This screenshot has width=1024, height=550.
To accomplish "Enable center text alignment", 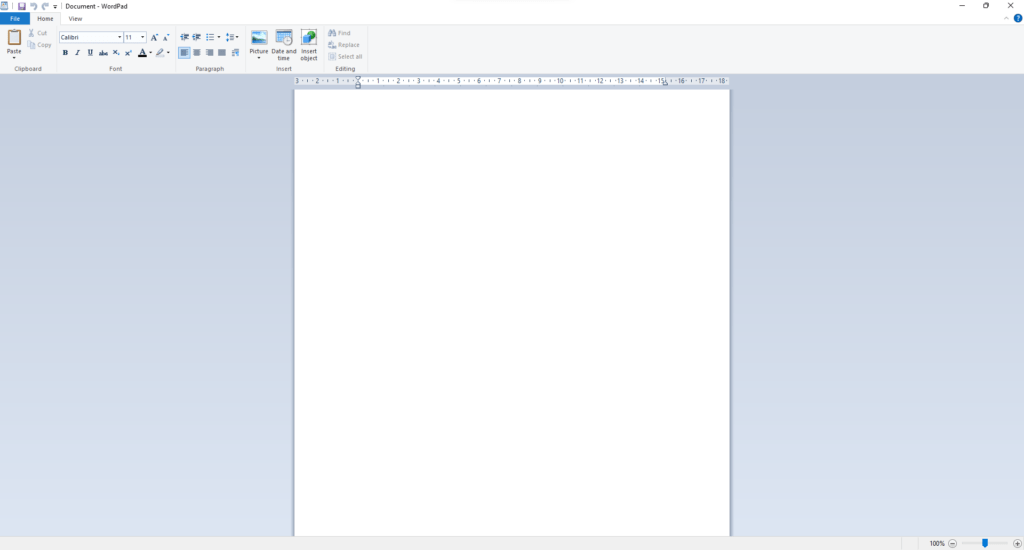I will pyautogui.click(x=197, y=53).
